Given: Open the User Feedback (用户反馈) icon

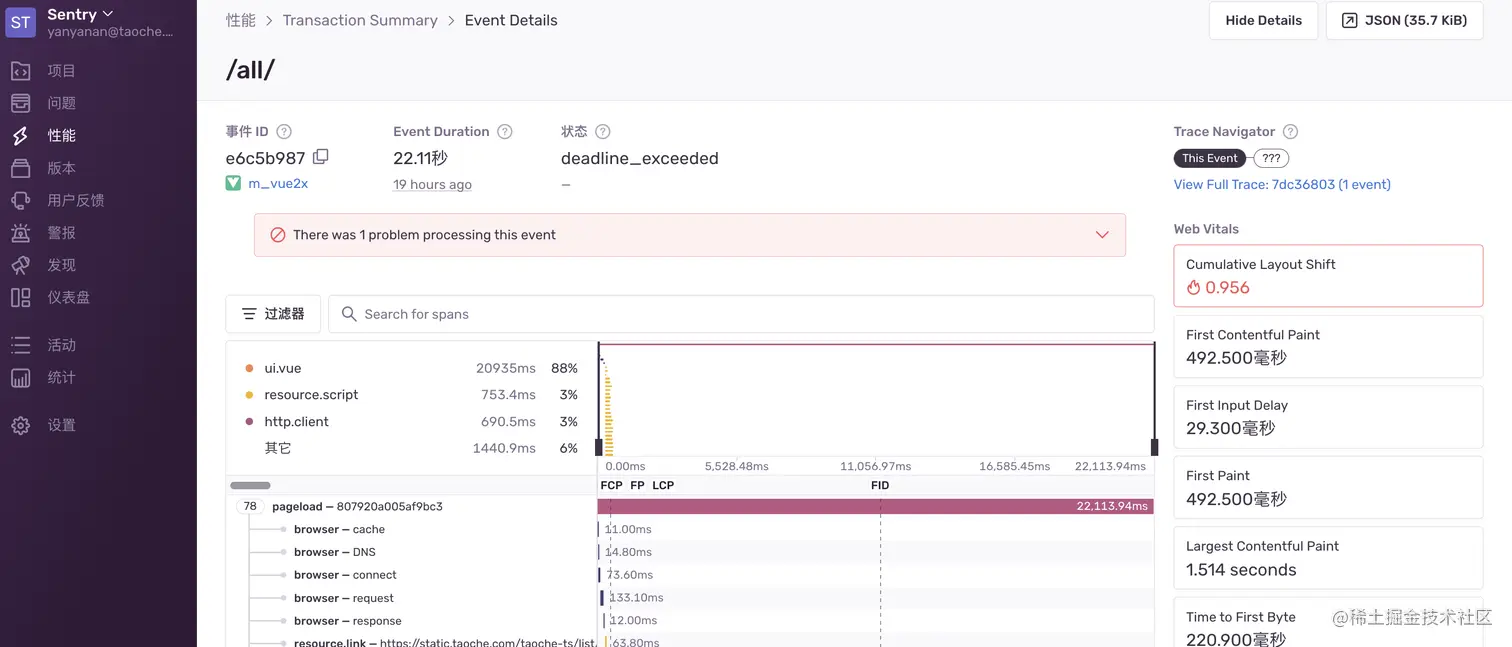Looking at the screenshot, I should [20, 200].
